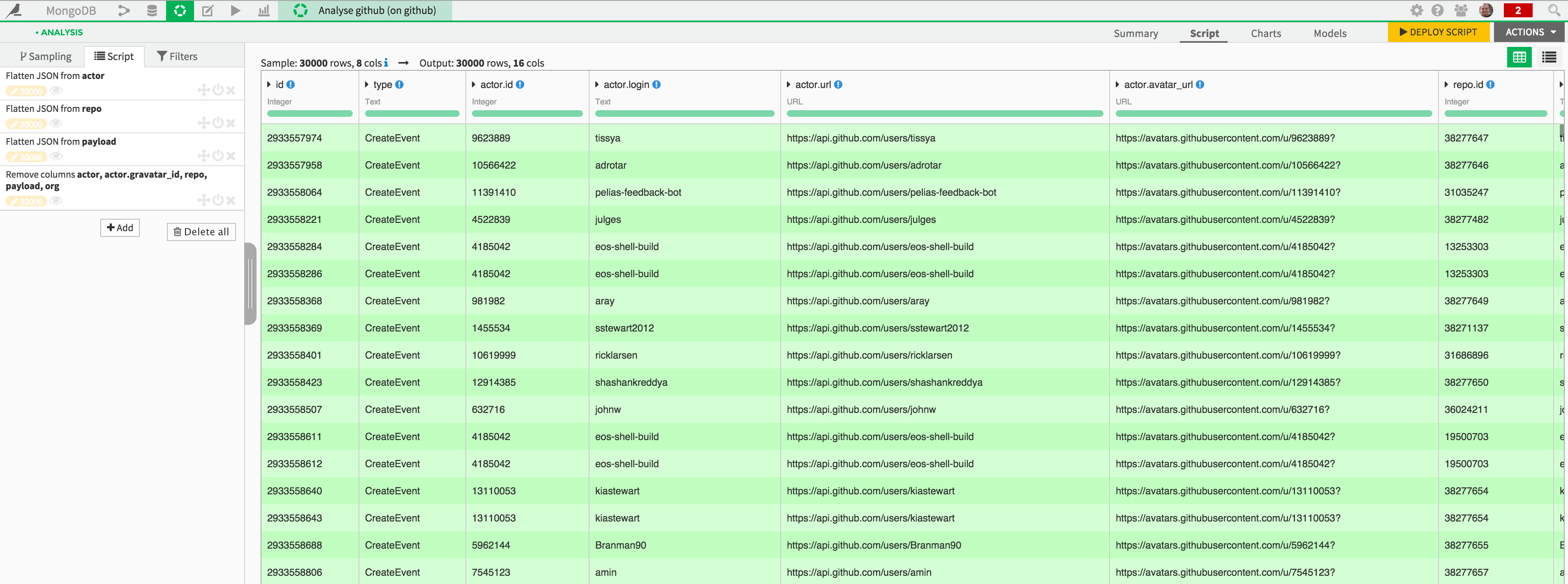The image size is (1568, 584).
Task: Open the red notifications badge showing 2
Action: [1518, 10]
